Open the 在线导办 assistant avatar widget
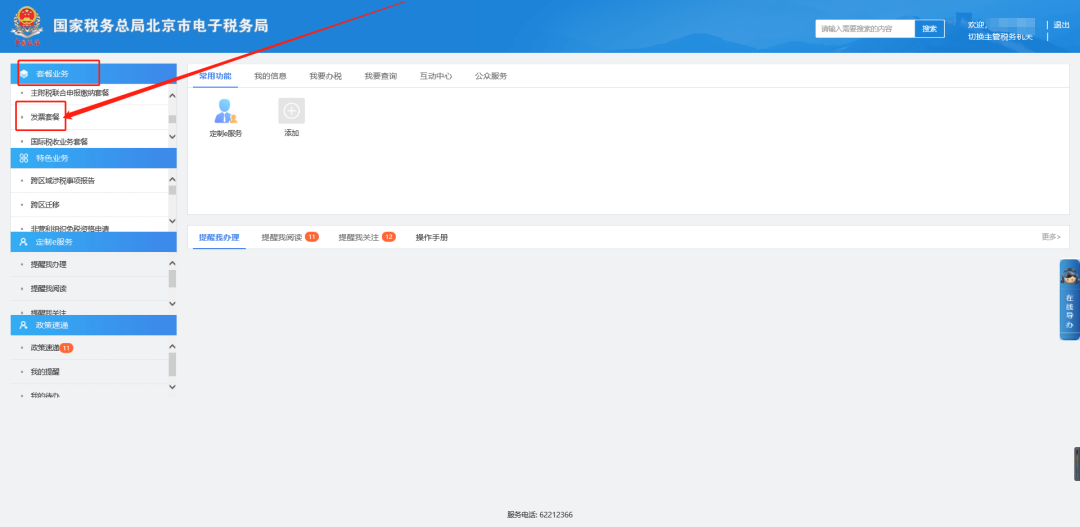Screen dimensions: 1080x527 tap(1069, 299)
